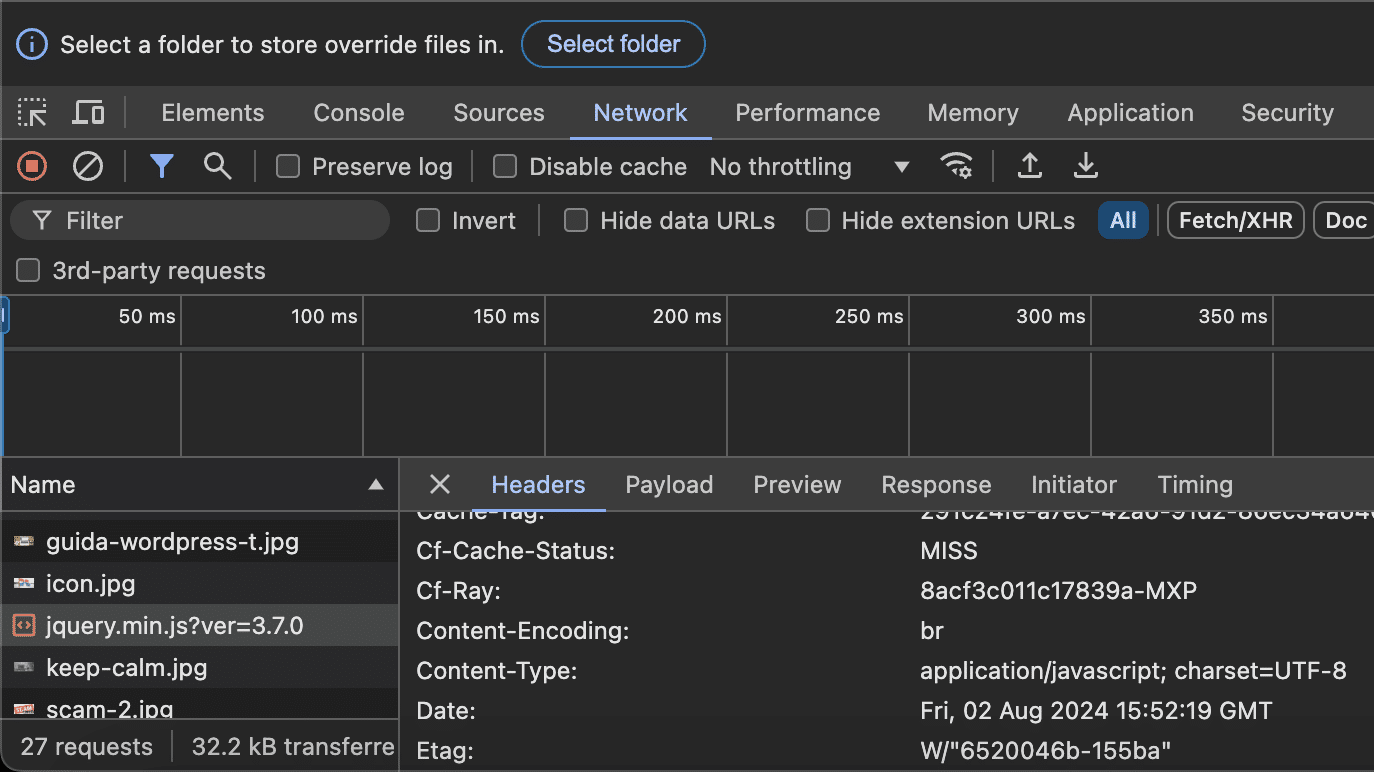Click the inspect element selector icon
This screenshot has width=1374, height=772.
click(32, 113)
